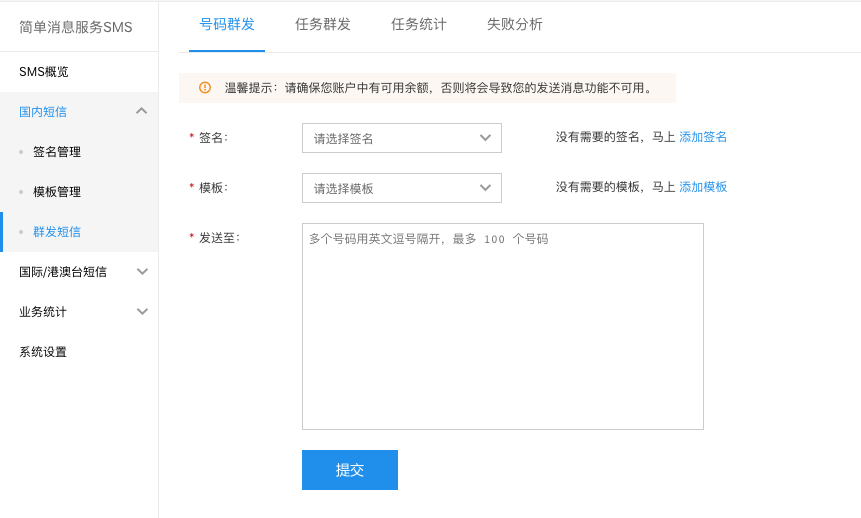This screenshot has height=518, width=861.
Task: Open the 失败分析 tab
Action: coord(515,24)
